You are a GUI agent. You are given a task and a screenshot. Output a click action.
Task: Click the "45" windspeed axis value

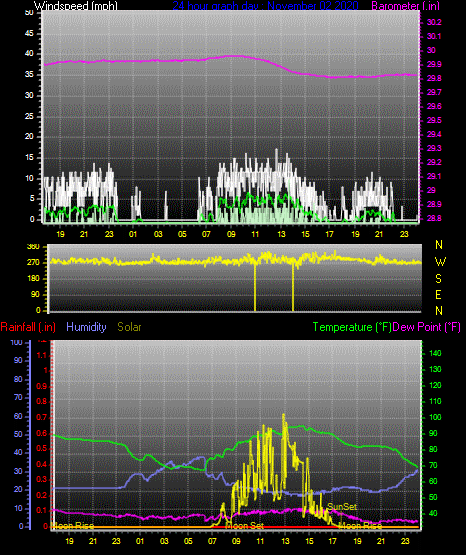[x=29, y=34]
